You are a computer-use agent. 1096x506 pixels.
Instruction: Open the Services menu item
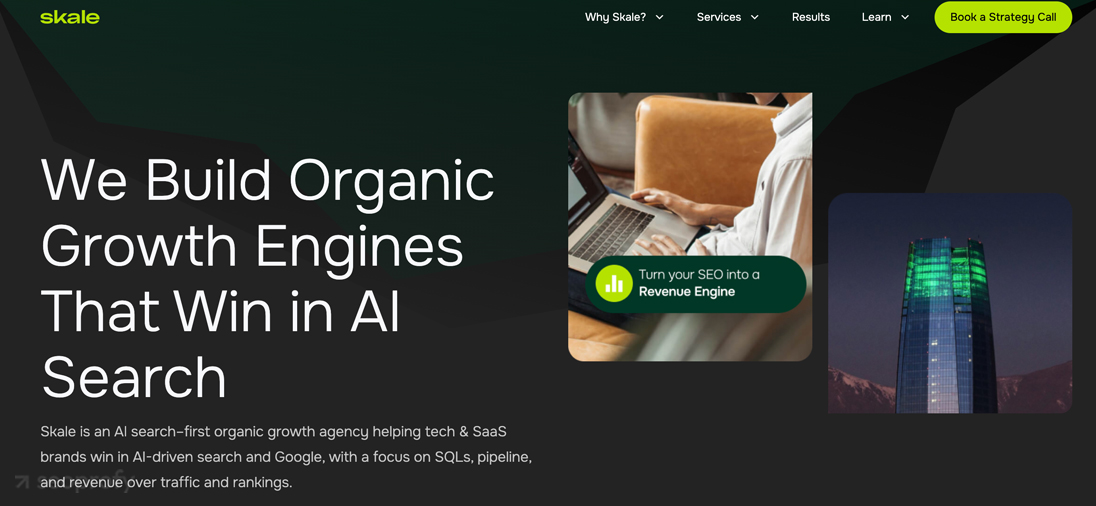(x=719, y=17)
